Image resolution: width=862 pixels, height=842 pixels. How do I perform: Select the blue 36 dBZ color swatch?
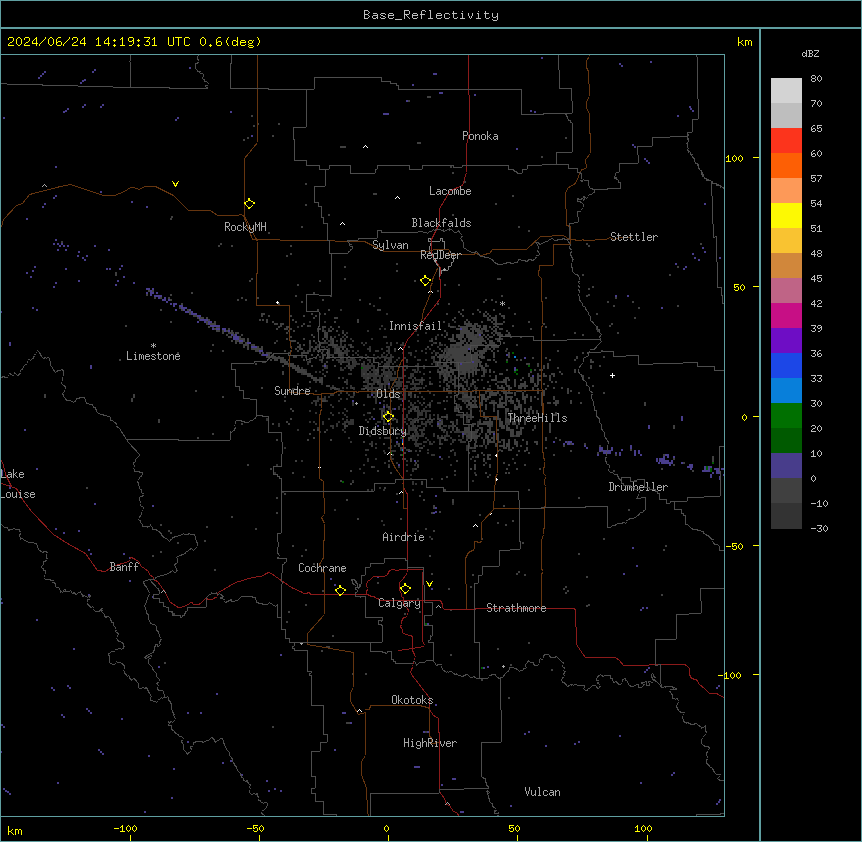786,365
